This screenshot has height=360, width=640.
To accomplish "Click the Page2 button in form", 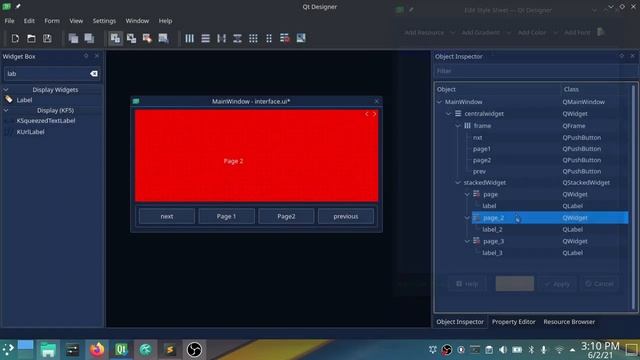I will (x=286, y=216).
